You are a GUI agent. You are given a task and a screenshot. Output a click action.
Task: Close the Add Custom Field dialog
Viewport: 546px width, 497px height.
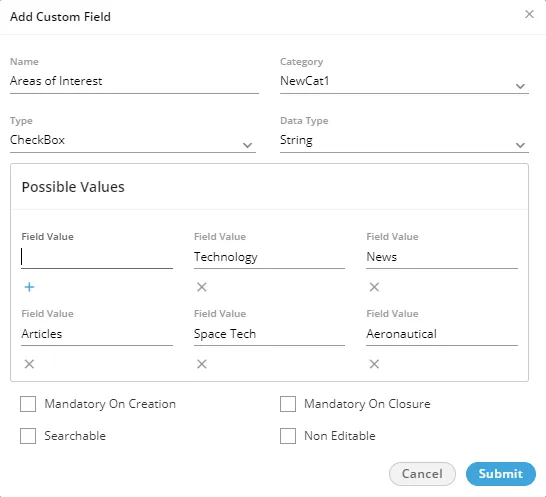529,14
